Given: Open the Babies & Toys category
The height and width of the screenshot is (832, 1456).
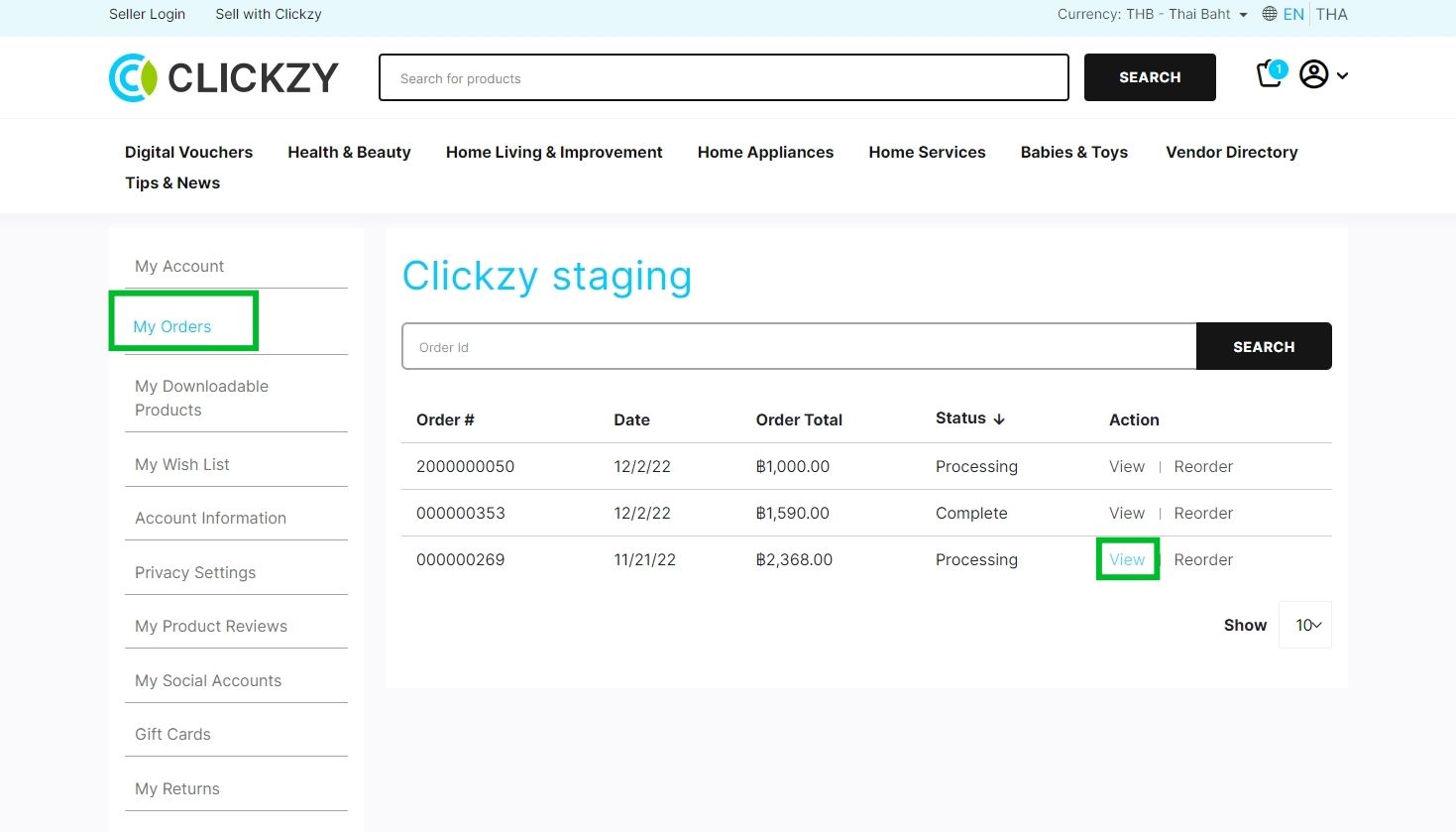Looking at the screenshot, I should (x=1074, y=152).
